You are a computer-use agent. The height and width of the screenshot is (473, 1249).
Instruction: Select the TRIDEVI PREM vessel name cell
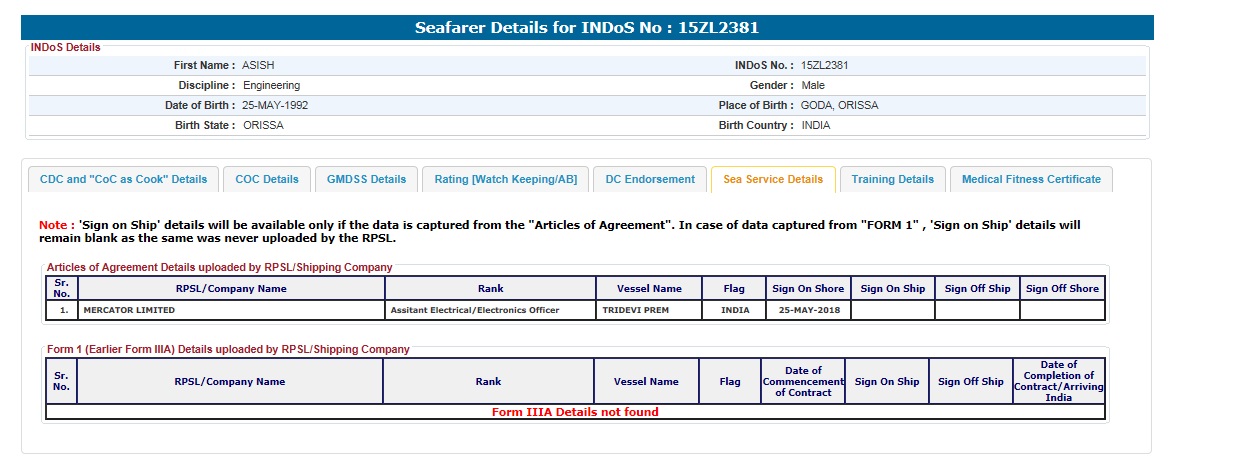tap(636, 311)
